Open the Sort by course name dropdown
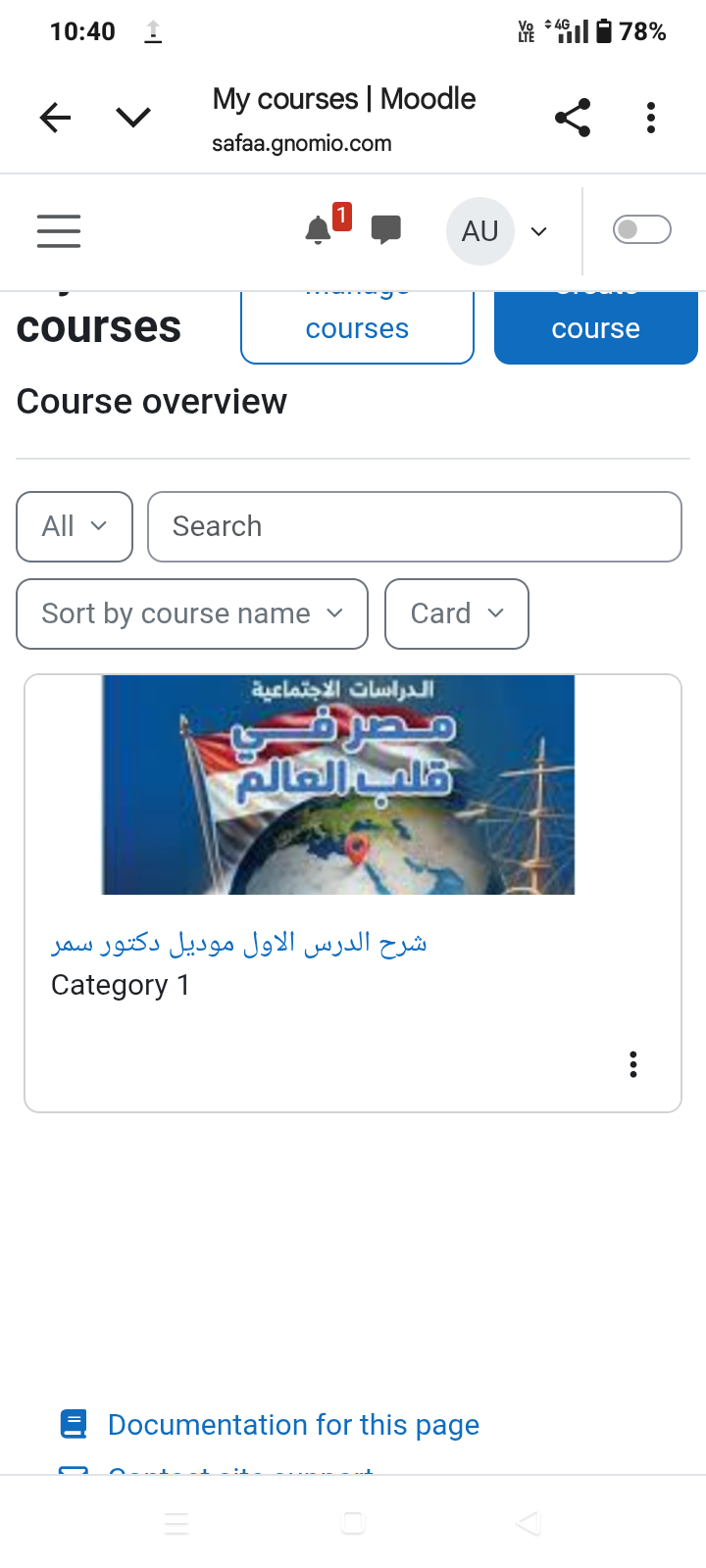 [x=192, y=613]
